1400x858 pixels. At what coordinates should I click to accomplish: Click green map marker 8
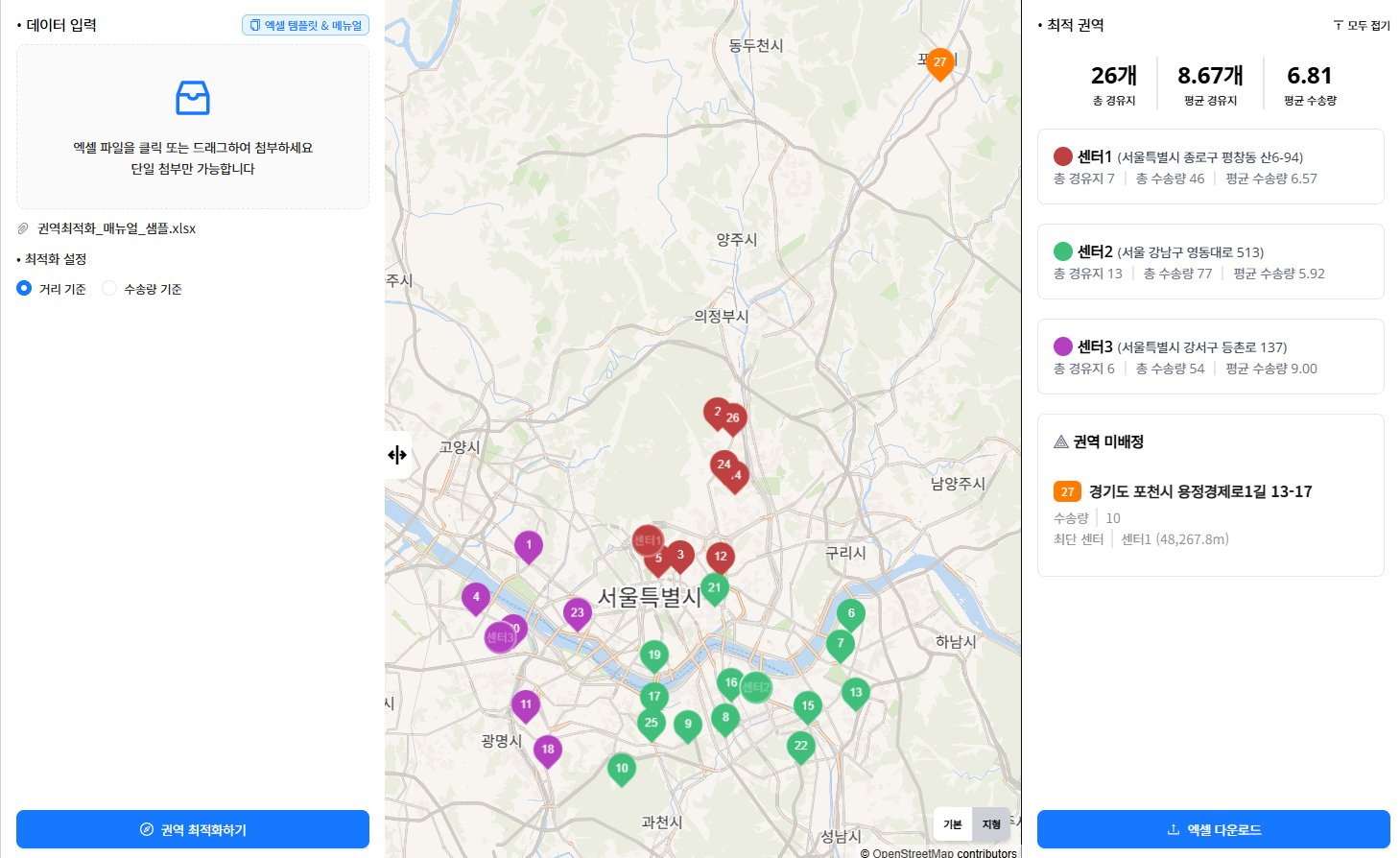(x=725, y=720)
